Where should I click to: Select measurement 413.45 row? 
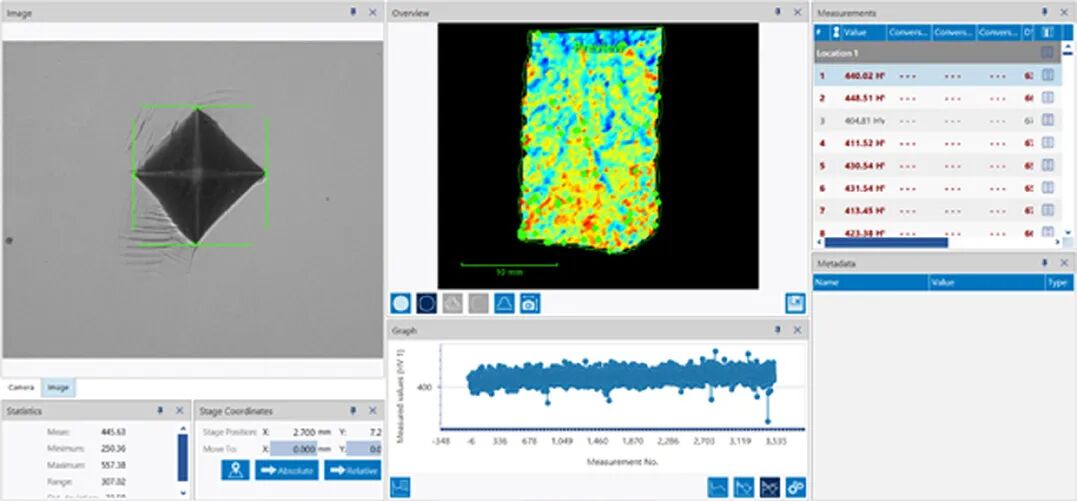(x=938, y=210)
